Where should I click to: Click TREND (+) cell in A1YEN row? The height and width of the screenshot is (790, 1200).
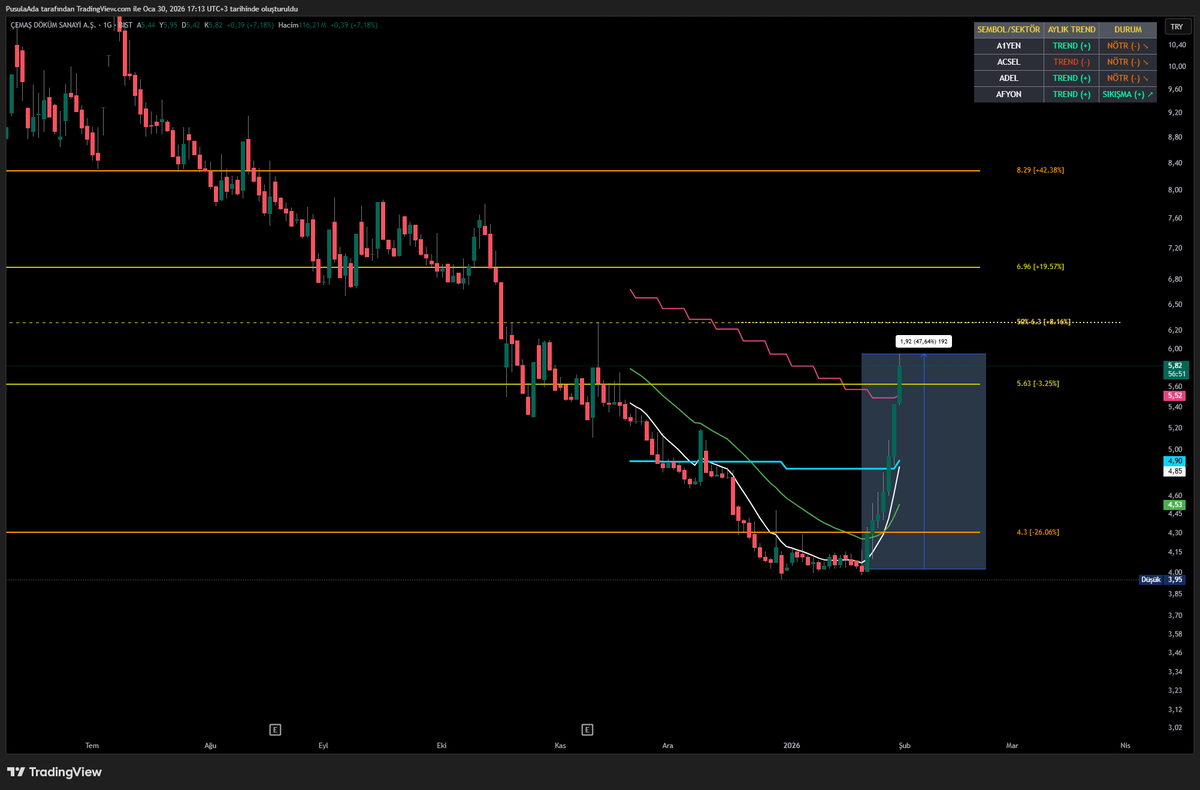[1070, 46]
